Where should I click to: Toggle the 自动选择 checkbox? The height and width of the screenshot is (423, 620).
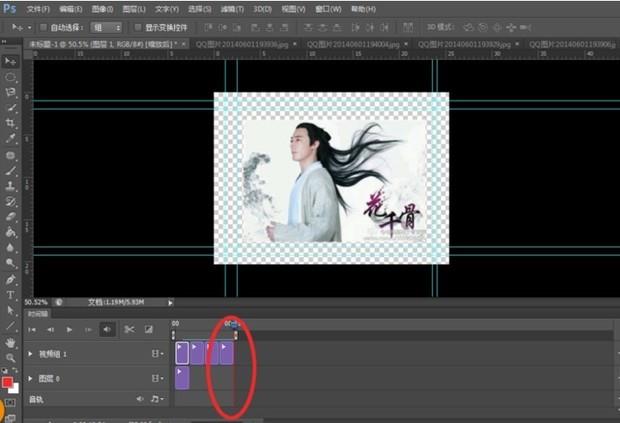pos(43,27)
